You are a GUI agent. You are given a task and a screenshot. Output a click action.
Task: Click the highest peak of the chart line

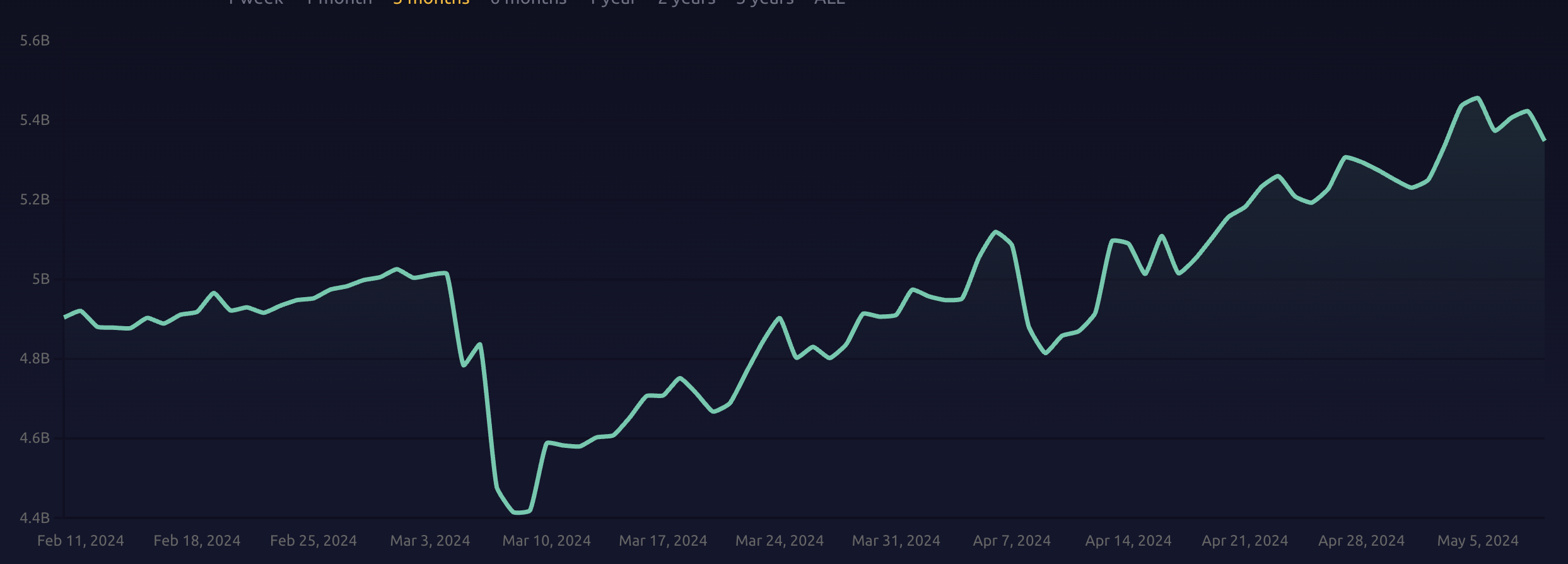point(1478,98)
